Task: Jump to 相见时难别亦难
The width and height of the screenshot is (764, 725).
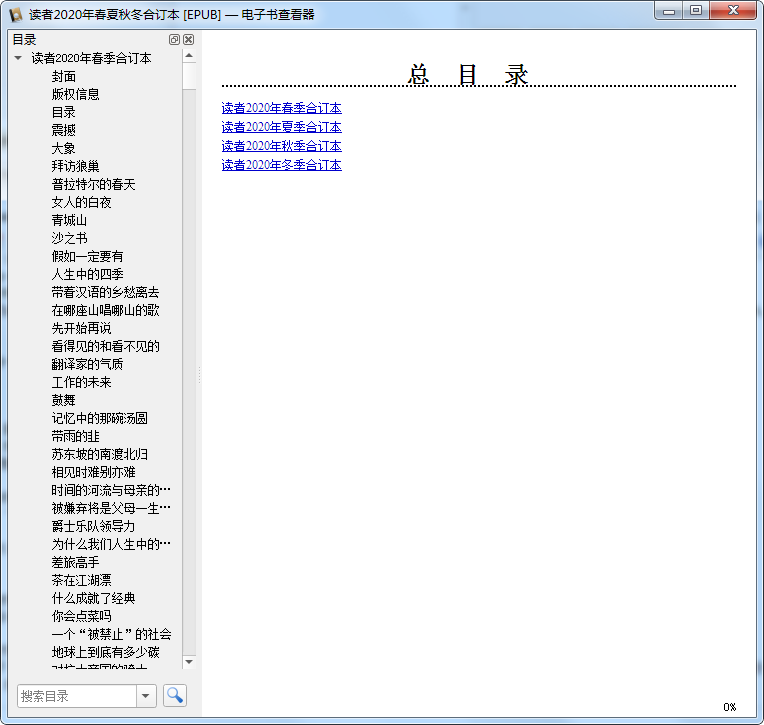Action: click(94, 473)
